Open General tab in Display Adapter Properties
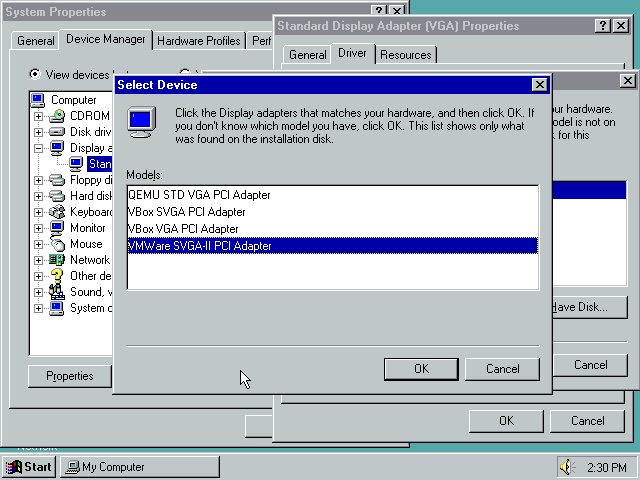This screenshot has height=480, width=640. click(308, 55)
